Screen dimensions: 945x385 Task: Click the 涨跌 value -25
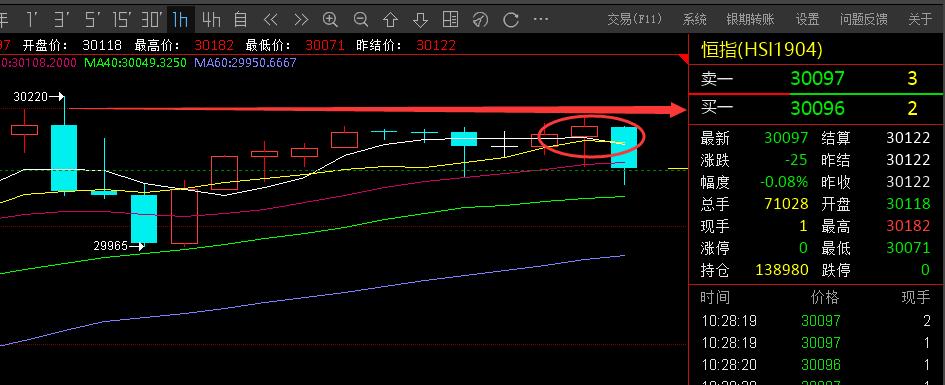pyautogui.click(x=796, y=160)
